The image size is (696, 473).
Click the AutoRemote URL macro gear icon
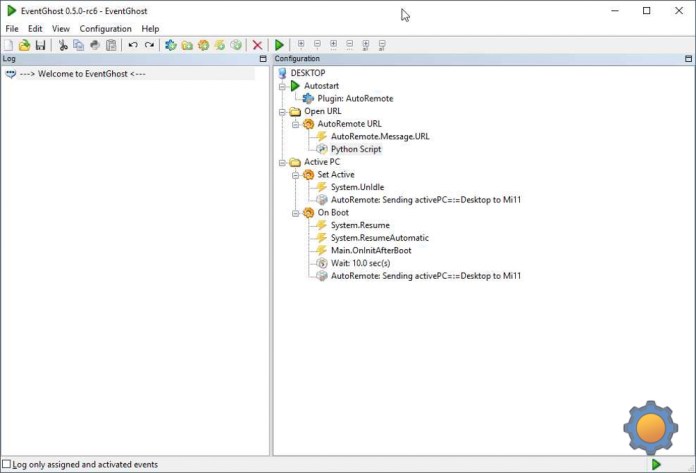pyautogui.click(x=308, y=124)
